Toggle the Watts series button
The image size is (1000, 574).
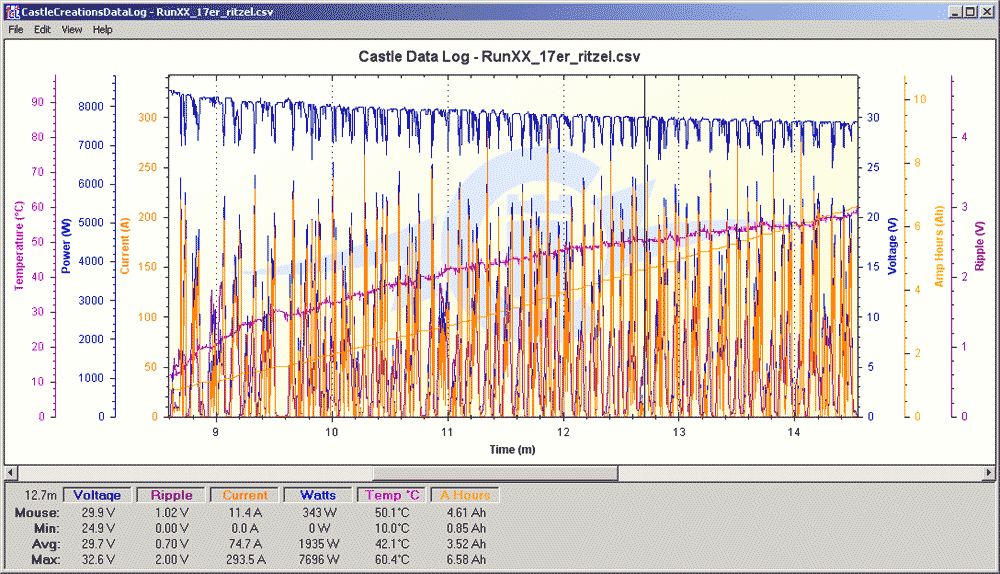coord(318,495)
